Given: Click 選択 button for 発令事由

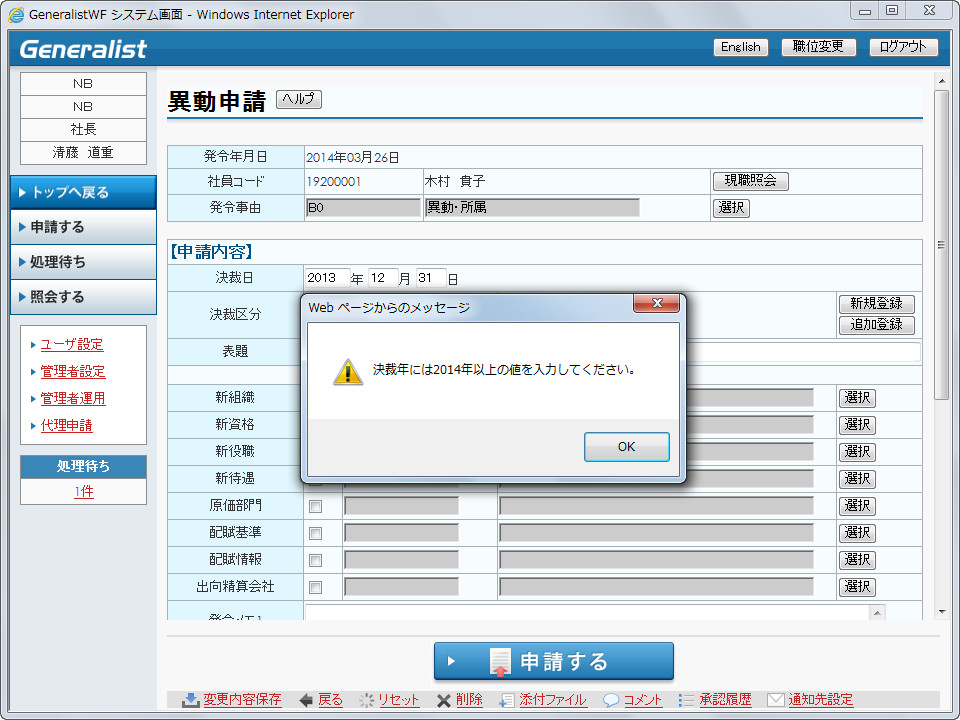Looking at the screenshot, I should 731,208.
